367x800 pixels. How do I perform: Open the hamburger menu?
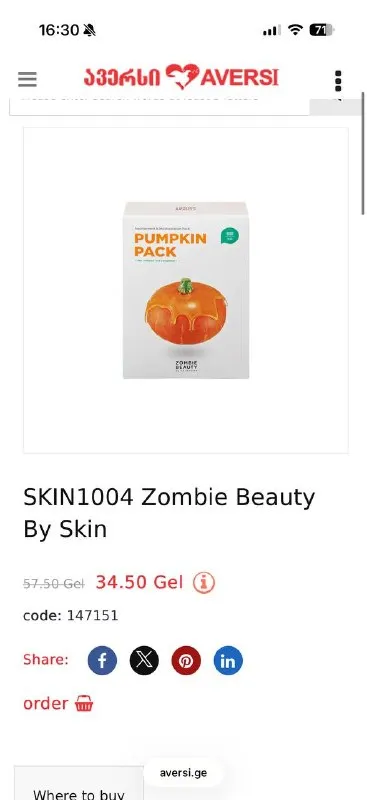tap(27, 79)
